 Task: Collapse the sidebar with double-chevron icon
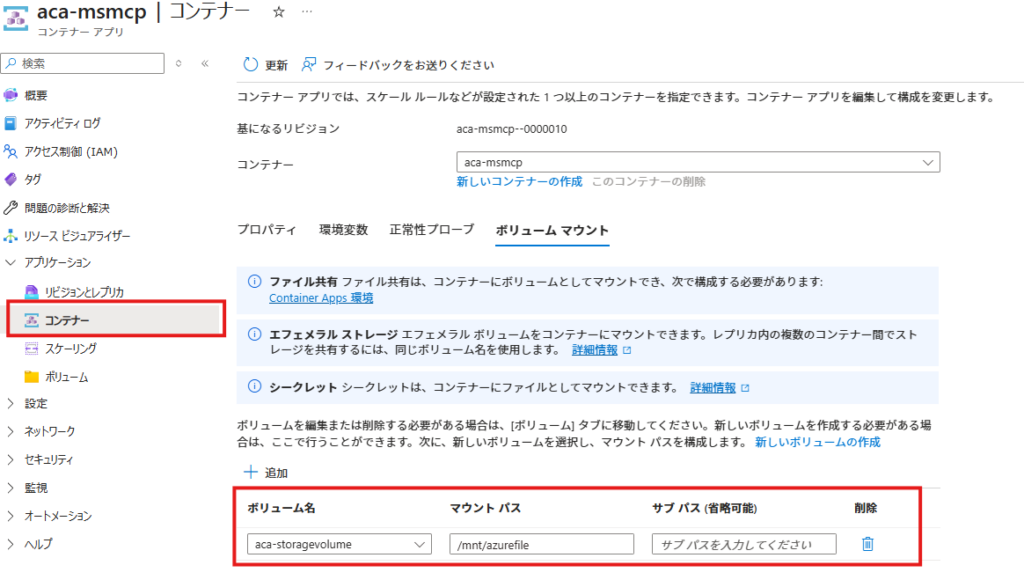pyautogui.click(x=205, y=63)
